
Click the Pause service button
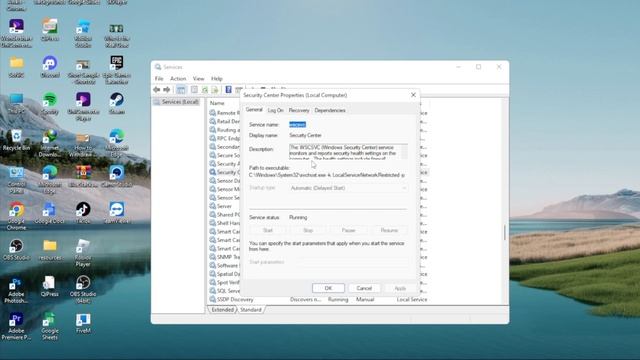point(349,230)
